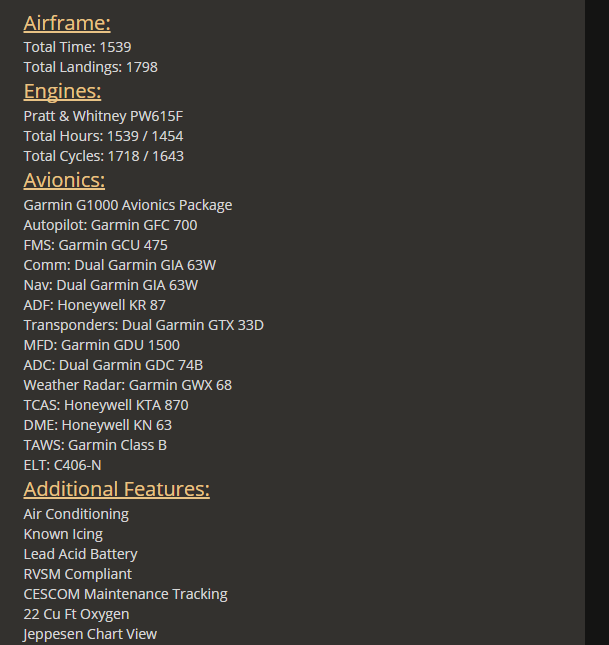Click the Jeppesen Chart View line

90,634
